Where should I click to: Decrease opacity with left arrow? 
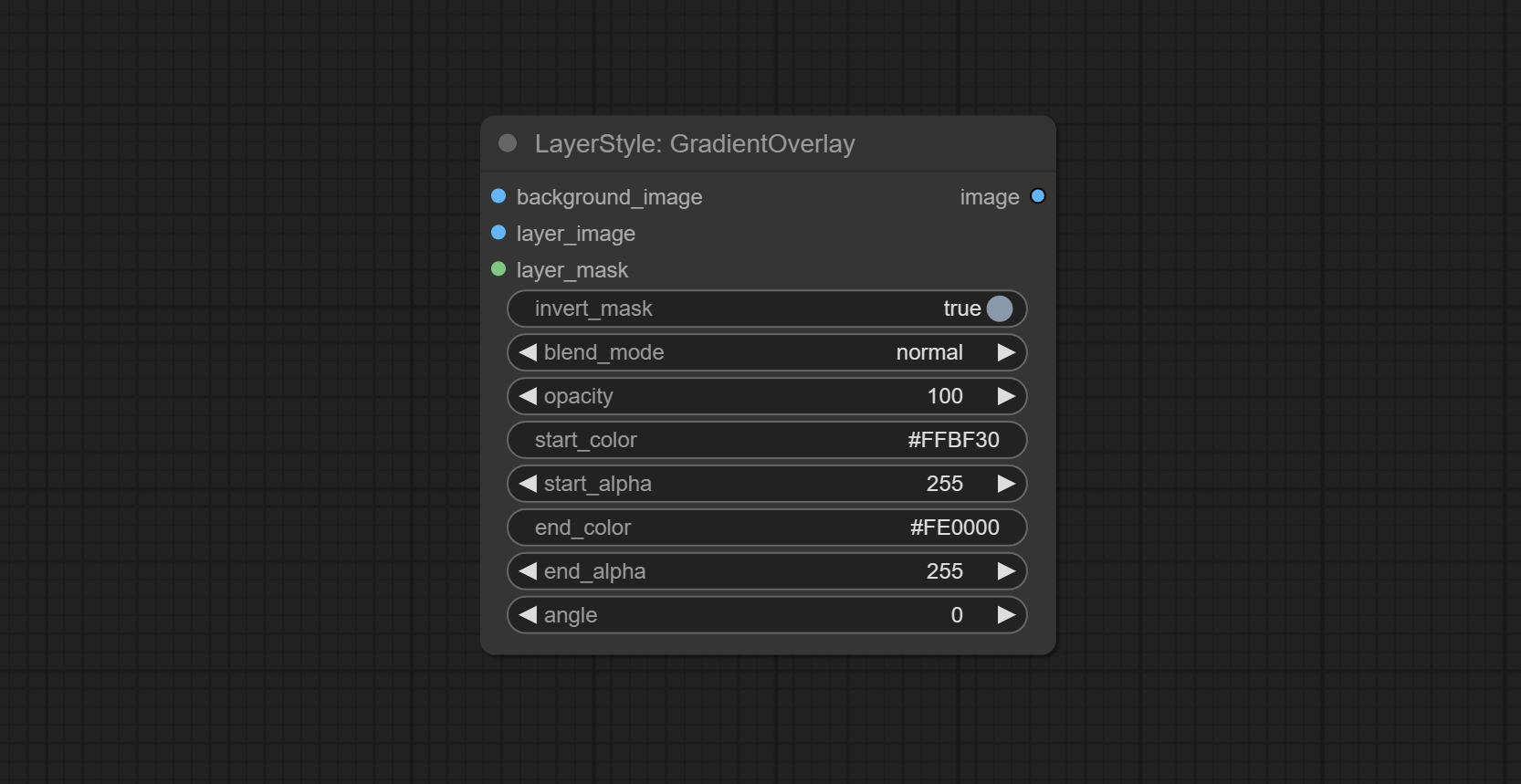pyautogui.click(x=528, y=396)
